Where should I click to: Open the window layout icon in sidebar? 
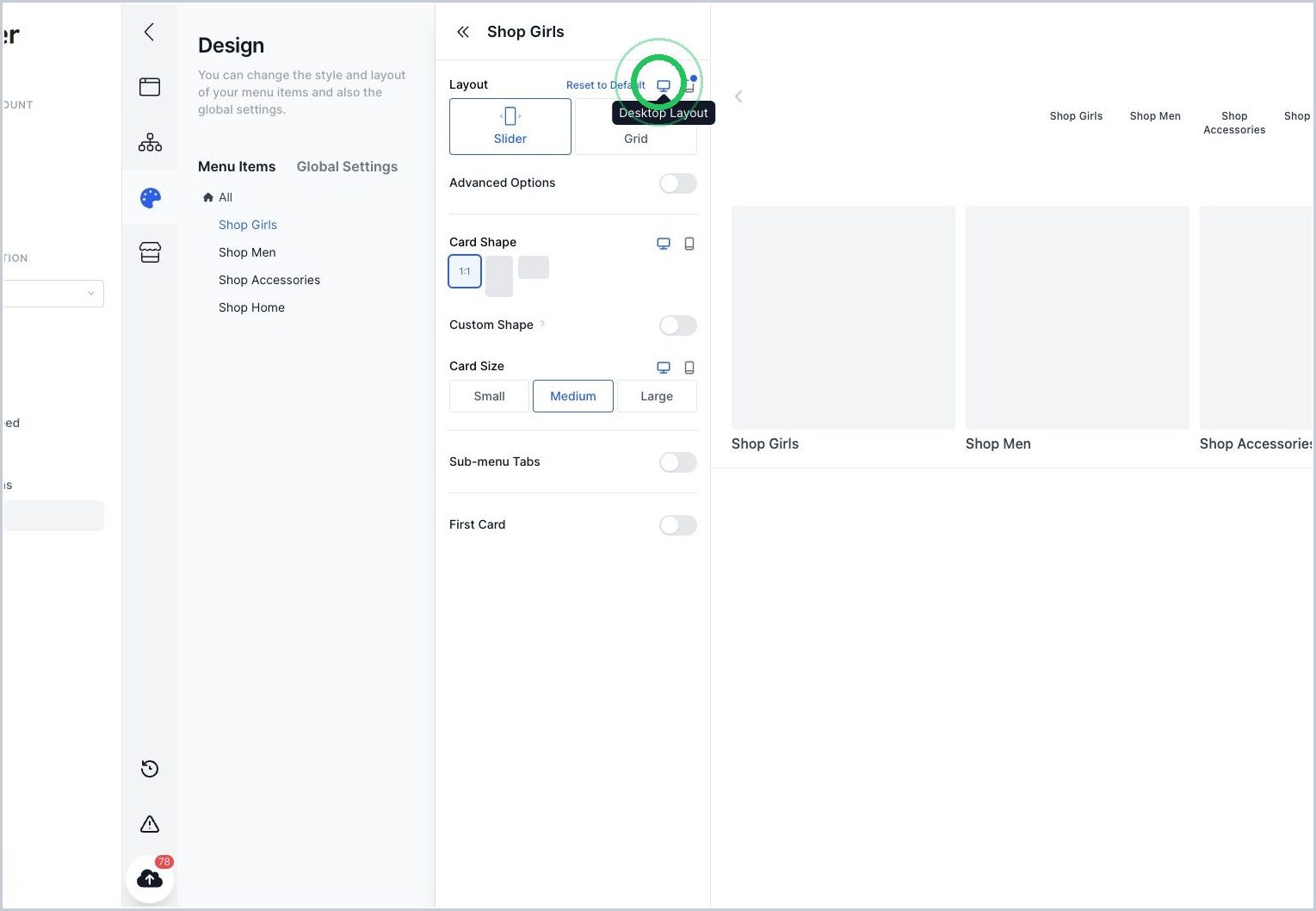(150, 87)
